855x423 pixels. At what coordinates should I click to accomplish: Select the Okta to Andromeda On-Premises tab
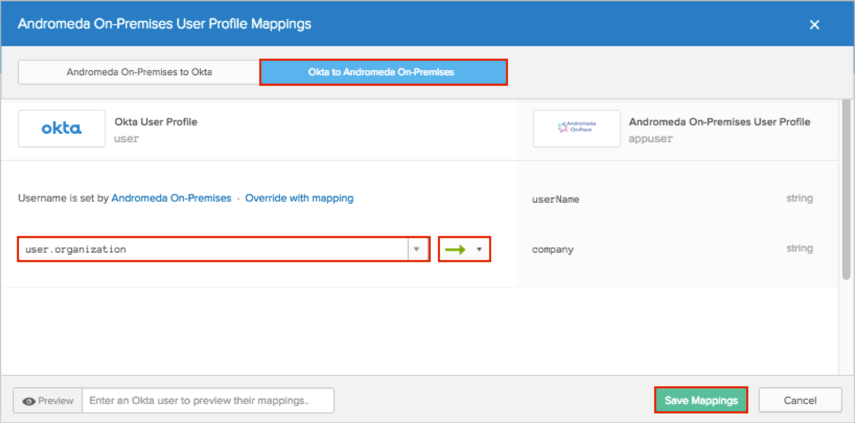coord(383,72)
